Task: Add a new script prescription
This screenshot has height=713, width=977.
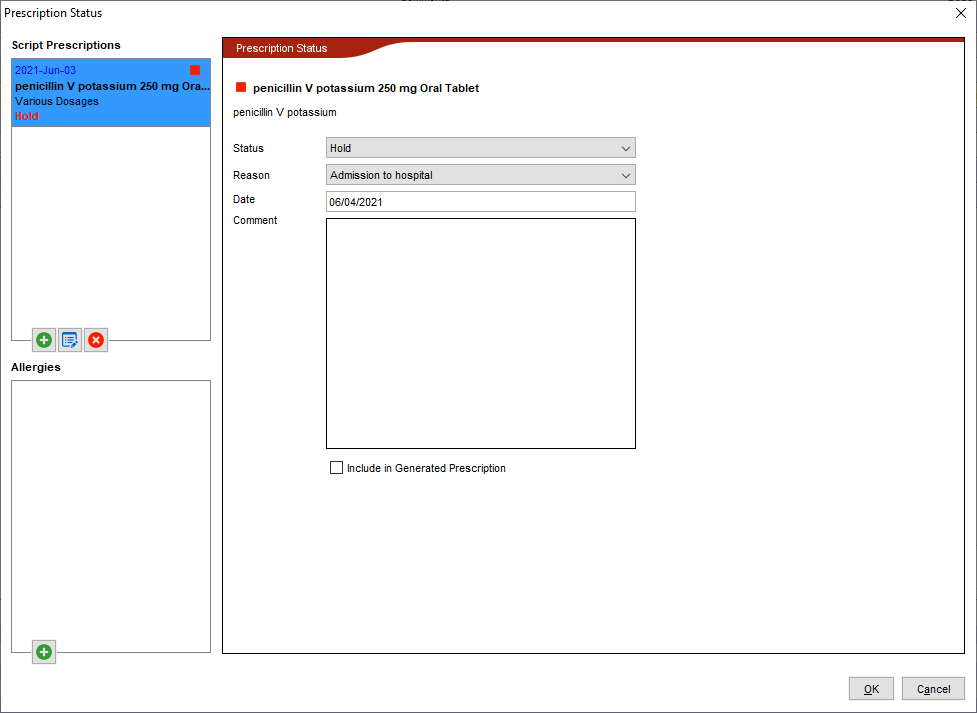Action: coord(44,340)
